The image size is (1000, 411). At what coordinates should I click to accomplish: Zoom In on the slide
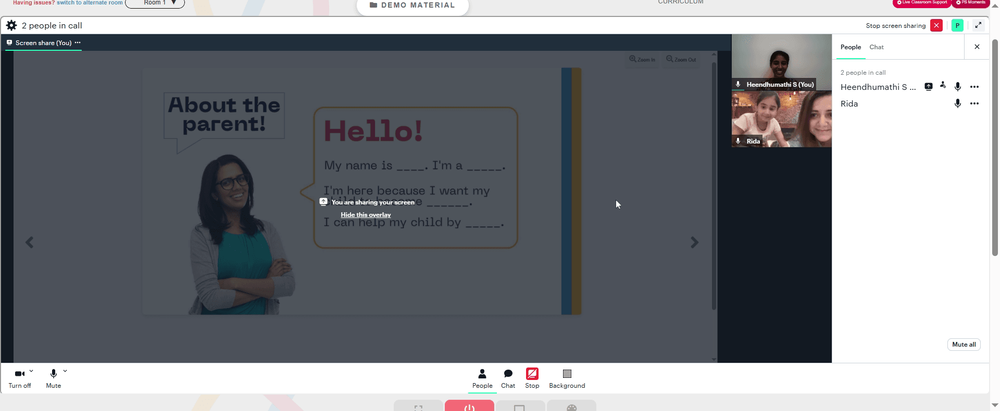(642, 59)
